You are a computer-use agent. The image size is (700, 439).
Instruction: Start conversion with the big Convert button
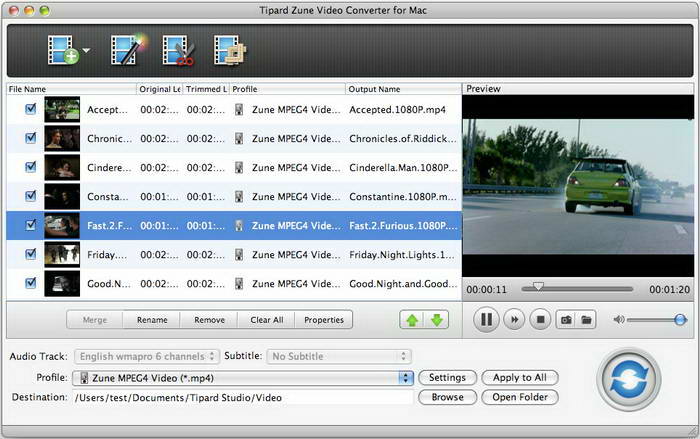point(629,380)
